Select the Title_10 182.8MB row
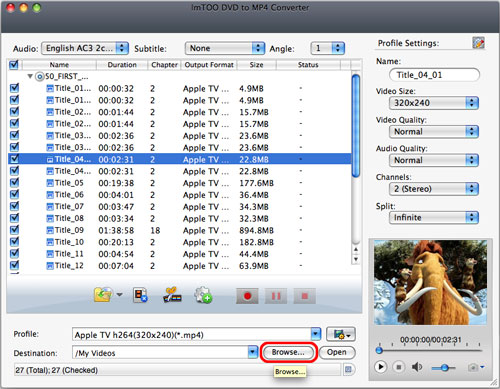Image resolution: width=500 pixels, height=389 pixels. point(179,242)
